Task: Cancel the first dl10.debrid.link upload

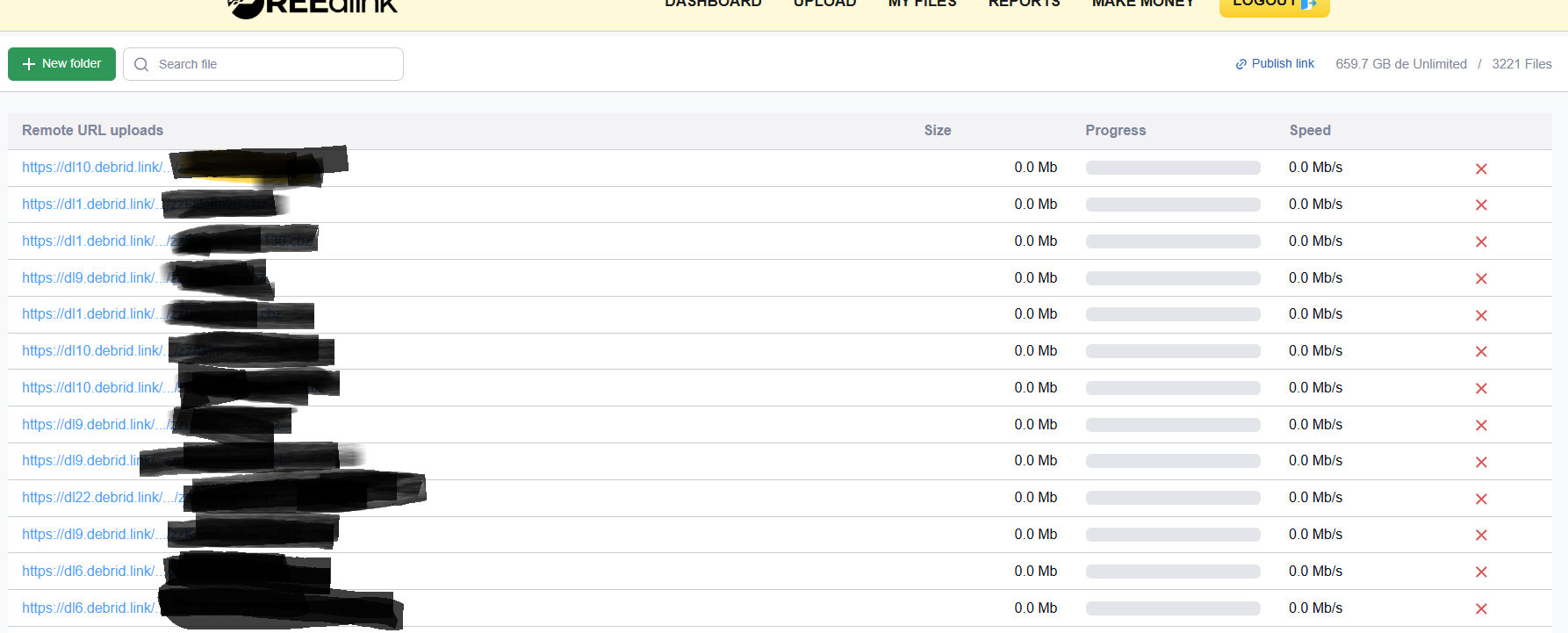Action: point(1481,169)
